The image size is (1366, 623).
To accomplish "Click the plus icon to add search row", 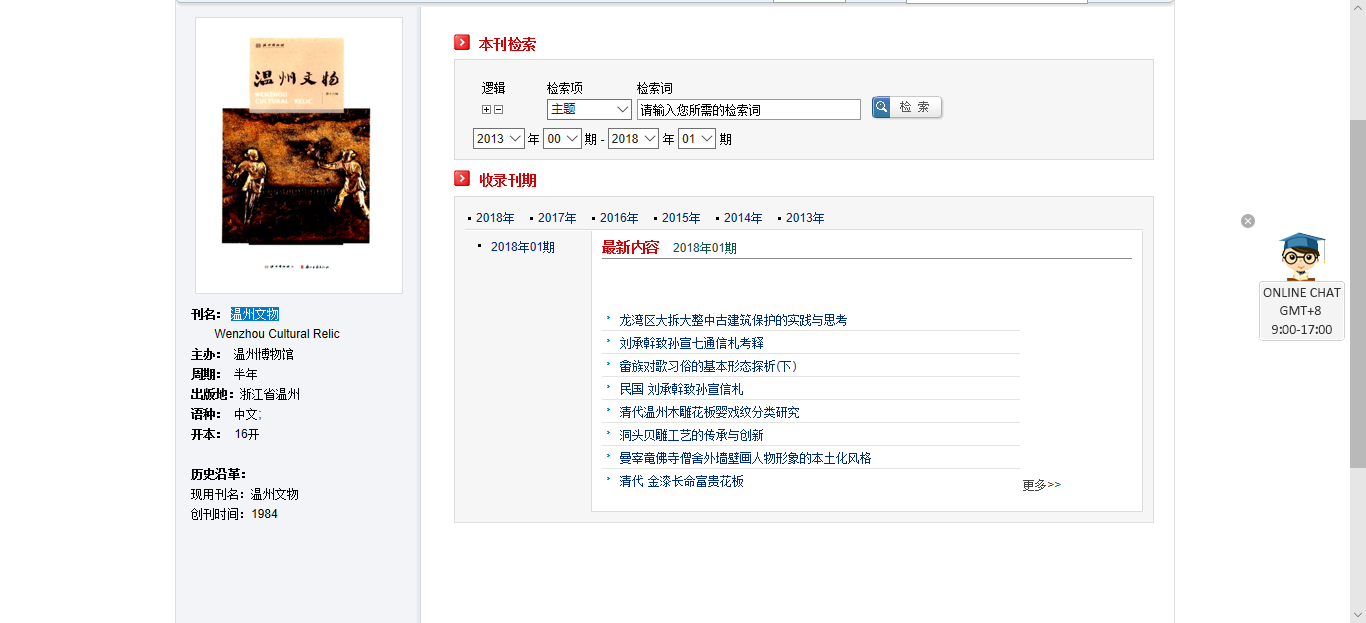I will (x=487, y=110).
